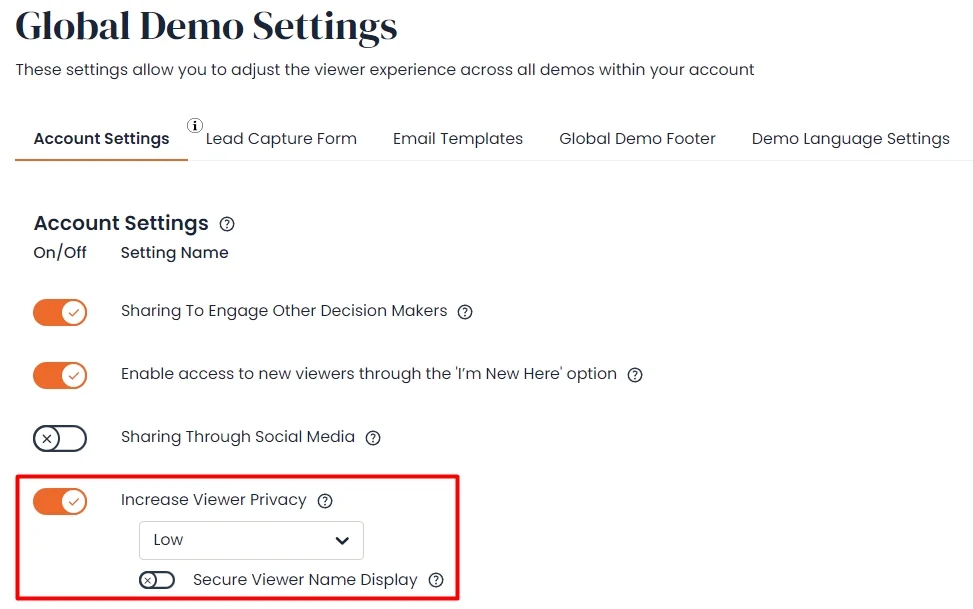Disable Sharing To Engage Other Decision Makers toggle
973x609 pixels.
[60, 312]
